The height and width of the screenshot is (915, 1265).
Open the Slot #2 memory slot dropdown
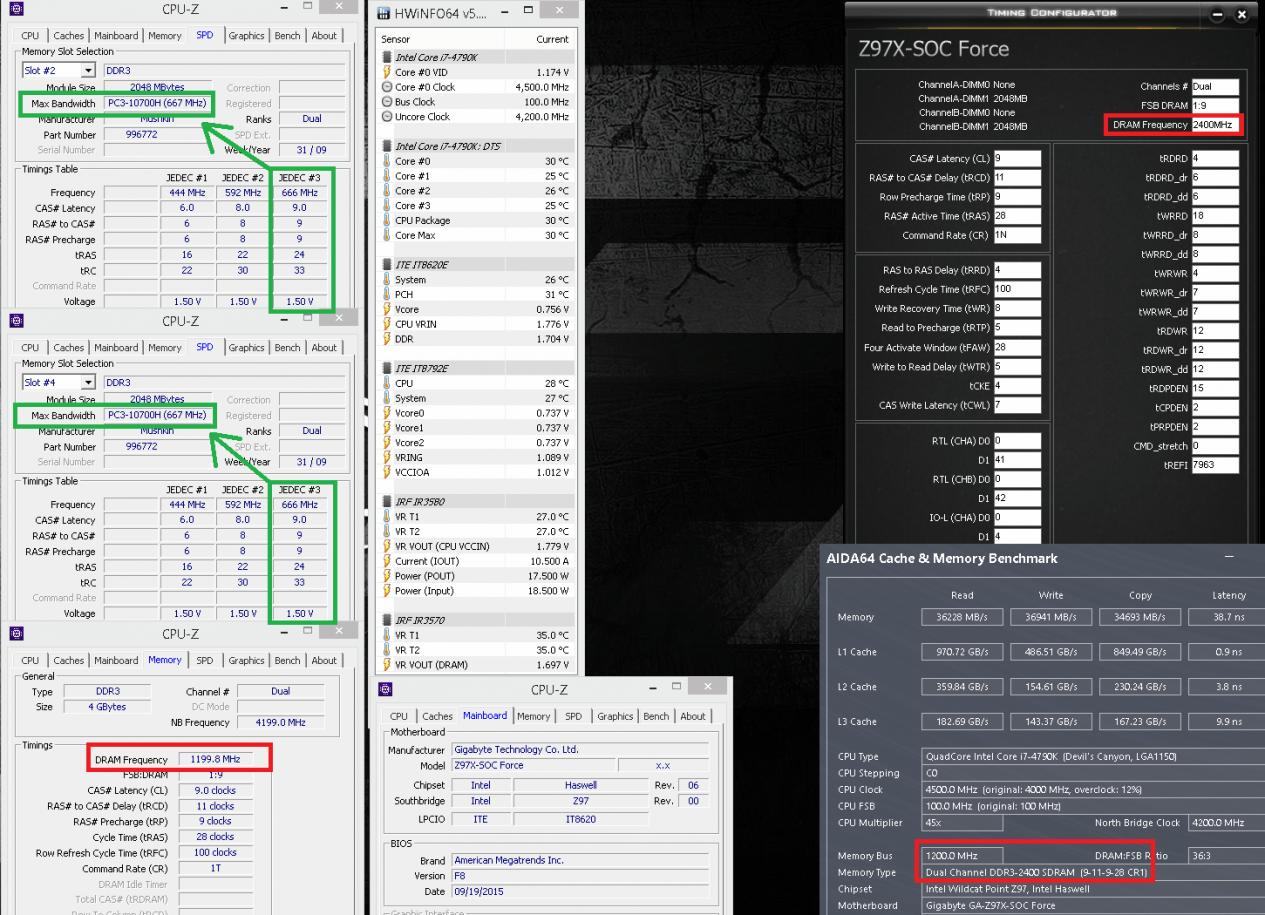(88, 71)
